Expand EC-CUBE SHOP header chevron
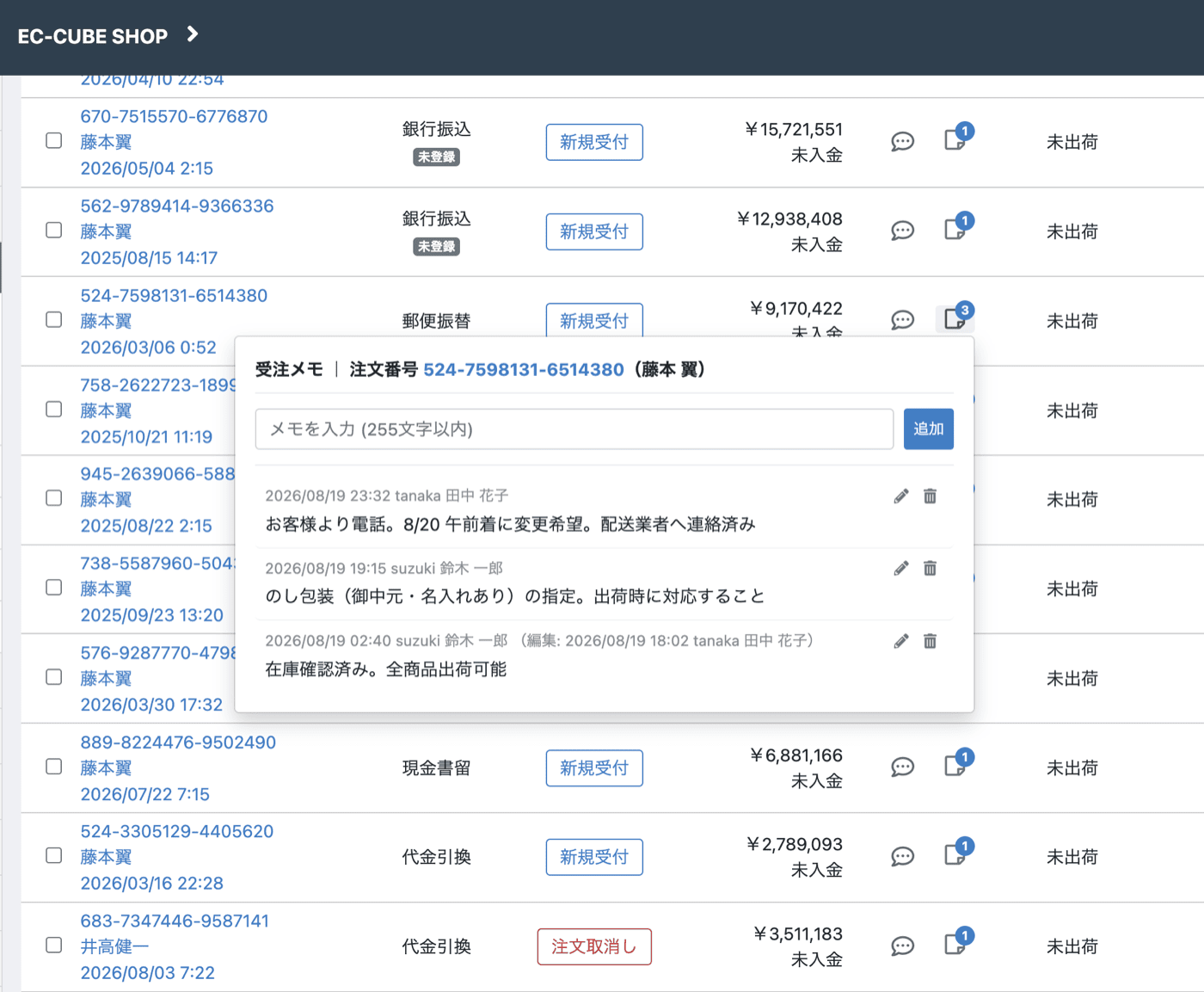Viewport: 1204px width, 992px height. 193,34
